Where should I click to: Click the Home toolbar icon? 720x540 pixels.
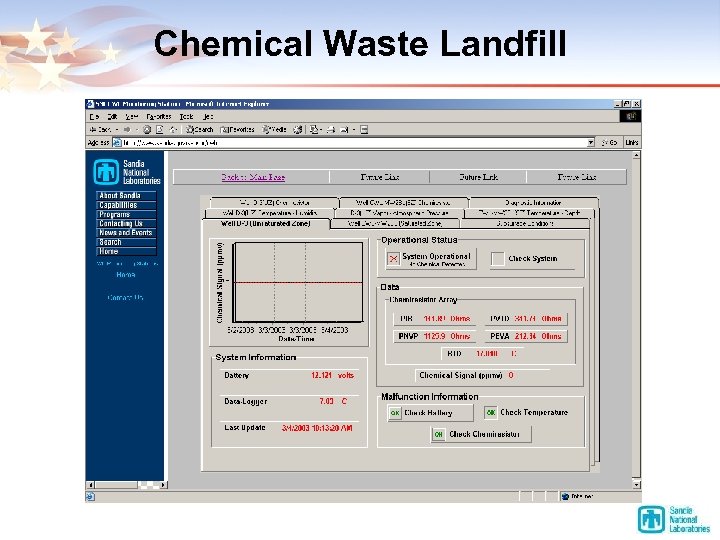(173, 129)
